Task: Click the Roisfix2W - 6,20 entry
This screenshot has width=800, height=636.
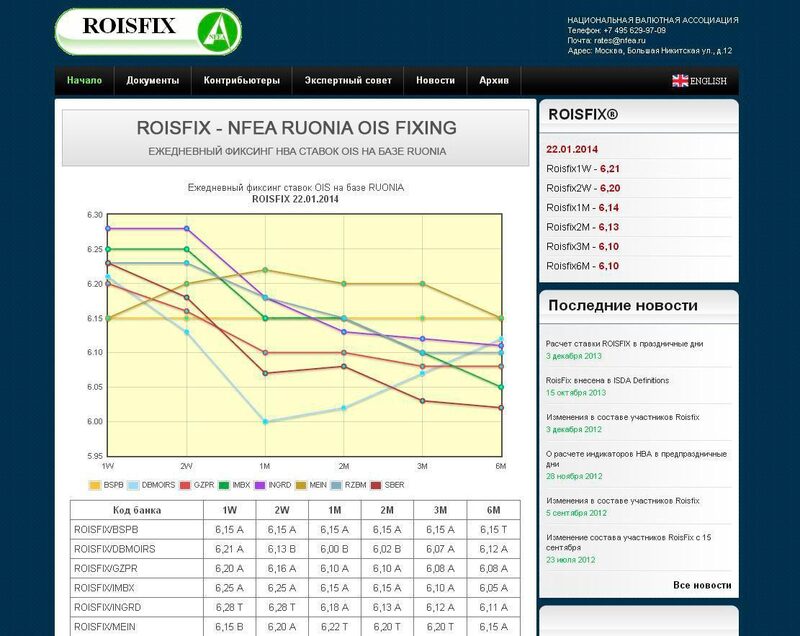Action: [x=583, y=188]
